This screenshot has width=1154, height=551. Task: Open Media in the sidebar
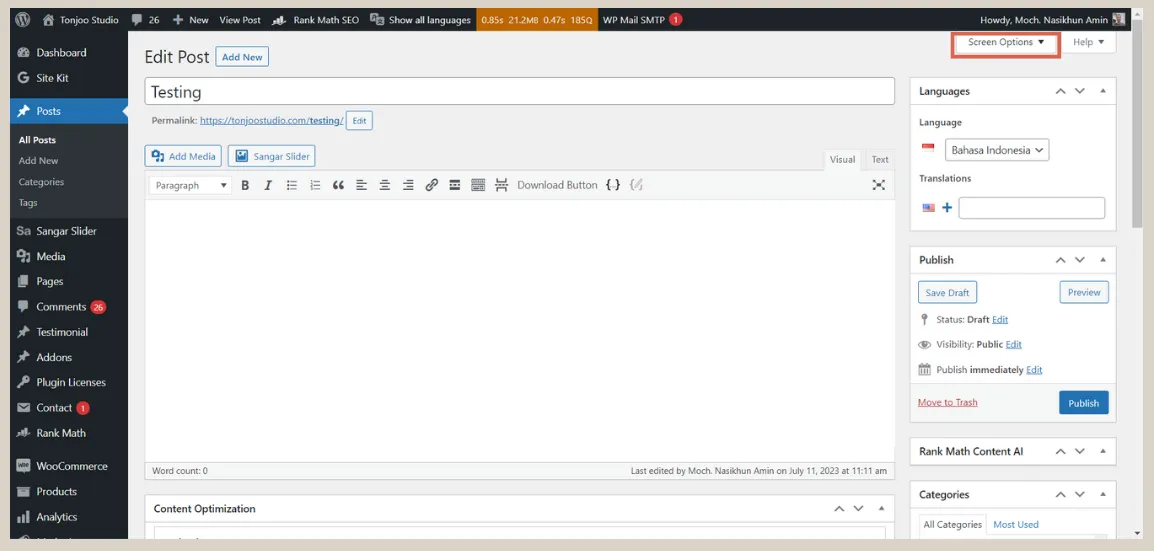(x=51, y=257)
